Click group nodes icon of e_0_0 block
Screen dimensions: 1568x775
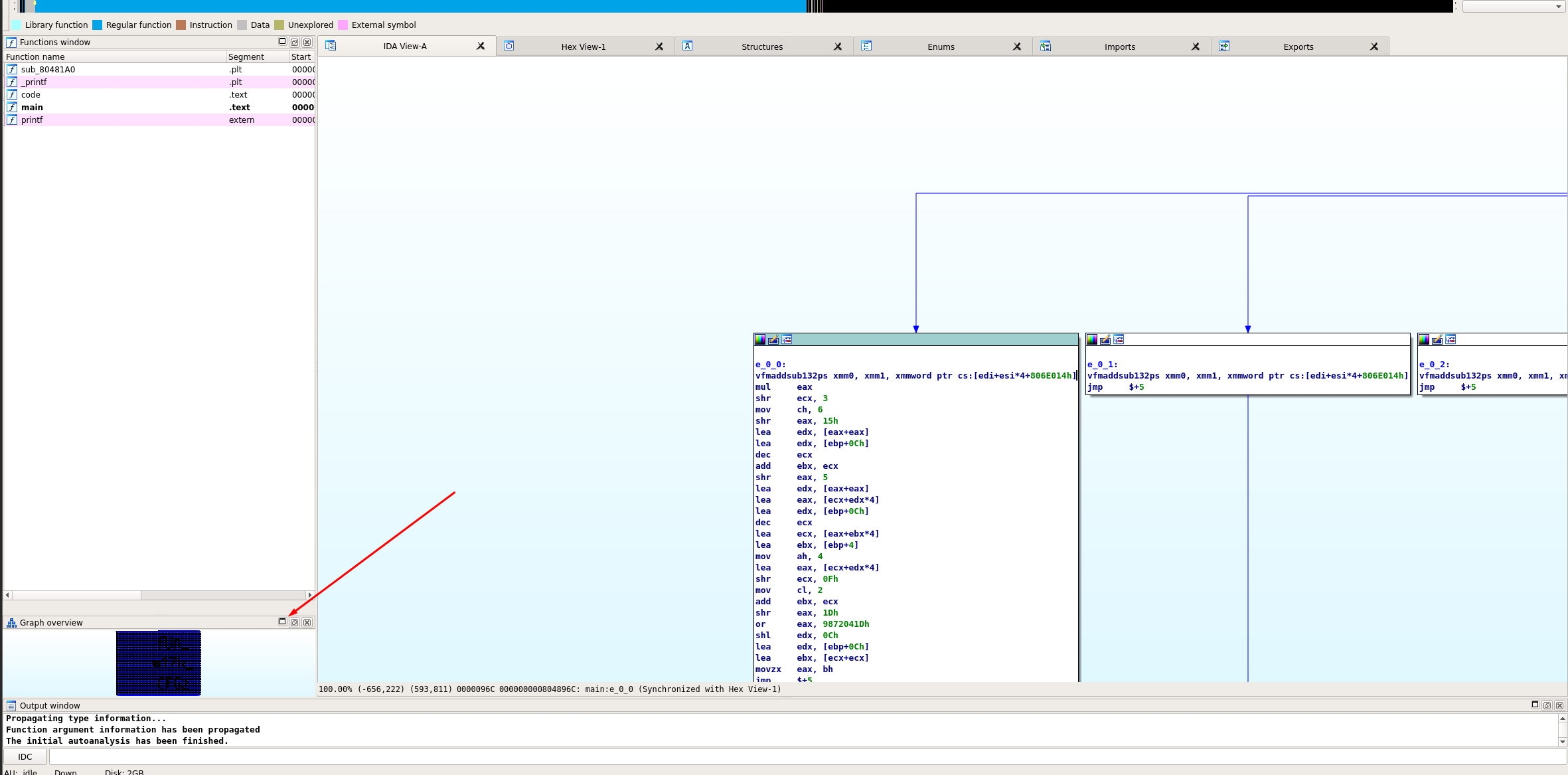[x=787, y=340]
